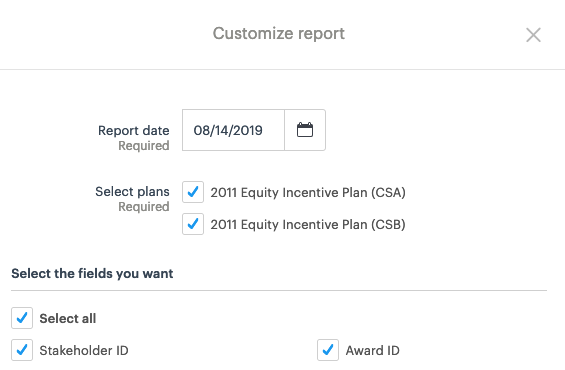Click Required text under Select plans

(x=144, y=206)
